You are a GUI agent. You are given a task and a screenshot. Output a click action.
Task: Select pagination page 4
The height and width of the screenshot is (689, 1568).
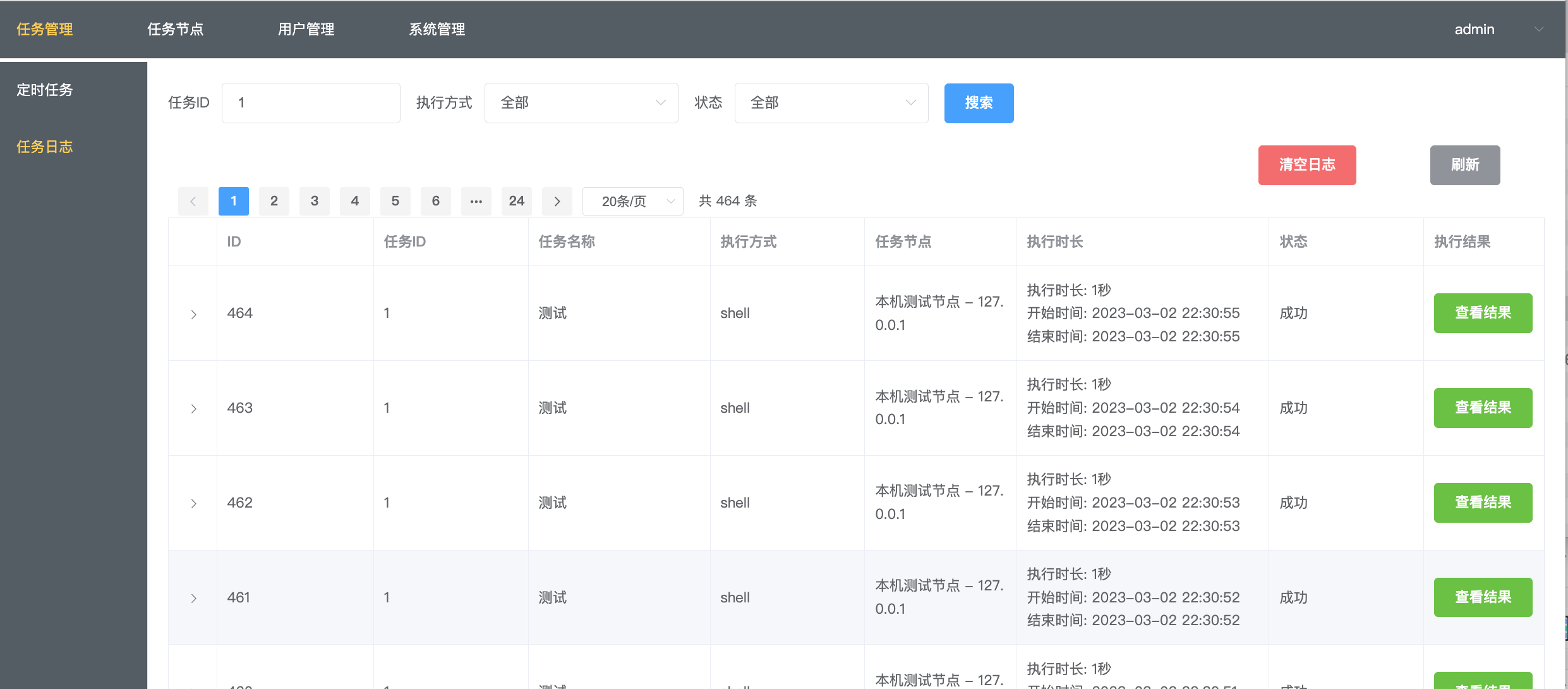point(355,201)
